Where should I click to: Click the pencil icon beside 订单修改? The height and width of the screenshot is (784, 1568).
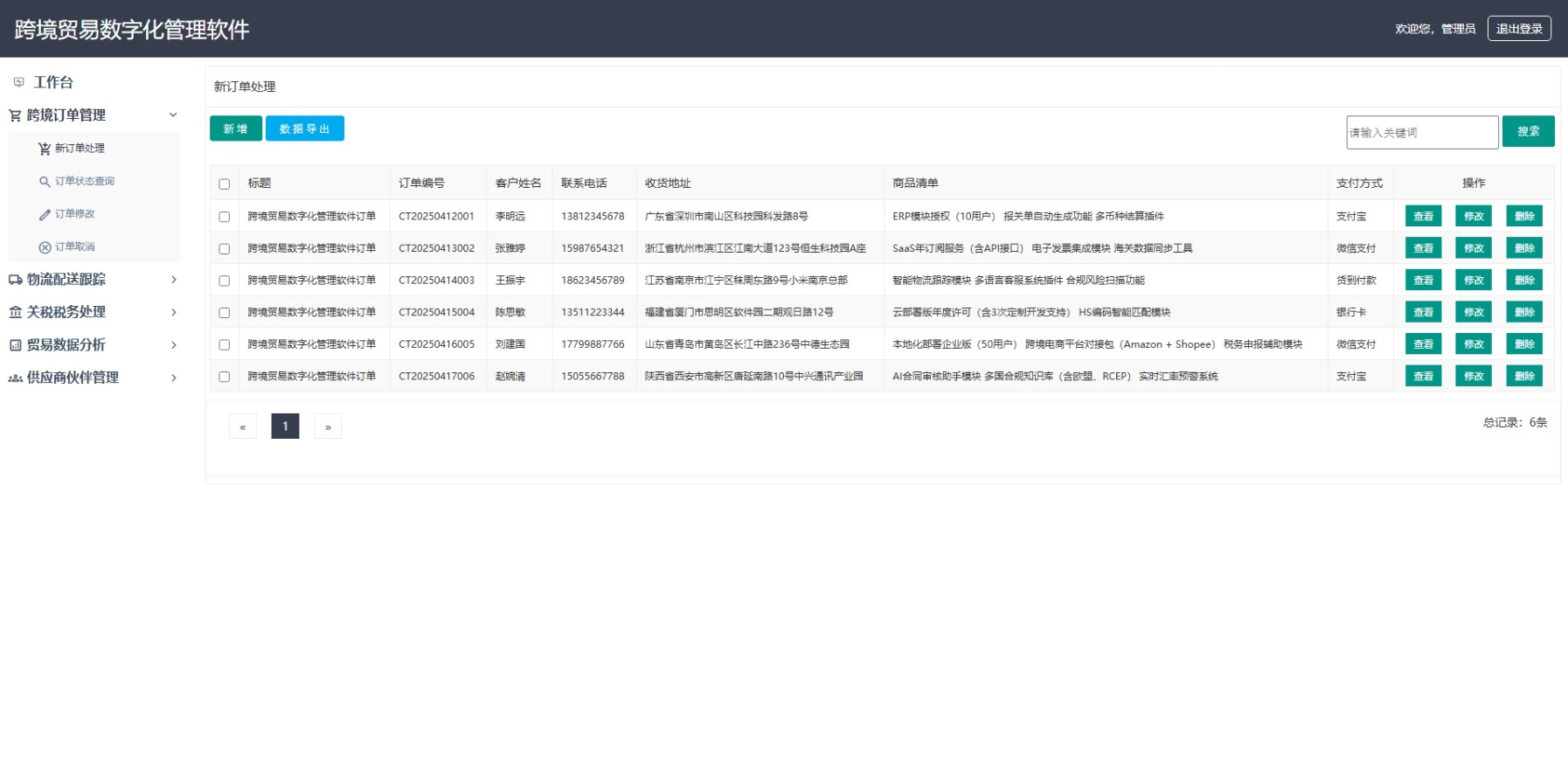(45, 214)
